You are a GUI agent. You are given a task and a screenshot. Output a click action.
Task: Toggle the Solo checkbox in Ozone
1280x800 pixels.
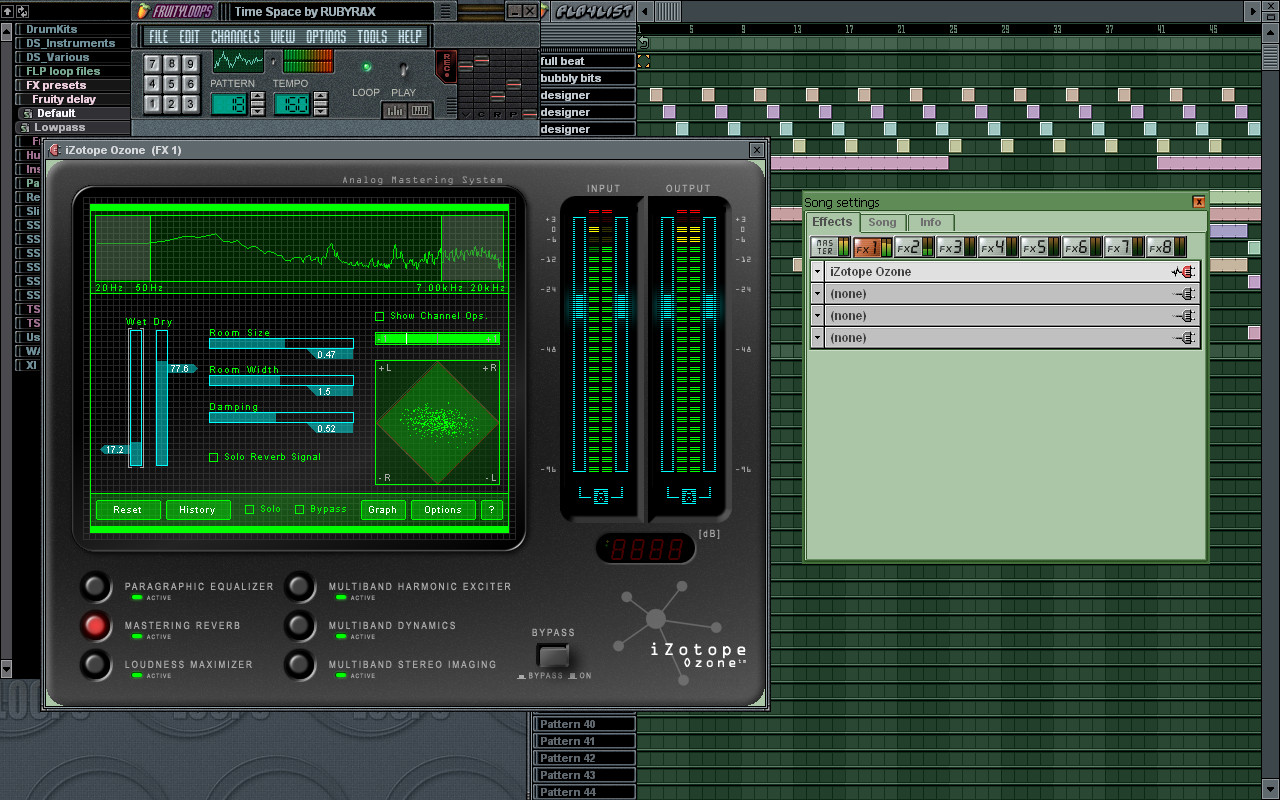pyautogui.click(x=250, y=509)
